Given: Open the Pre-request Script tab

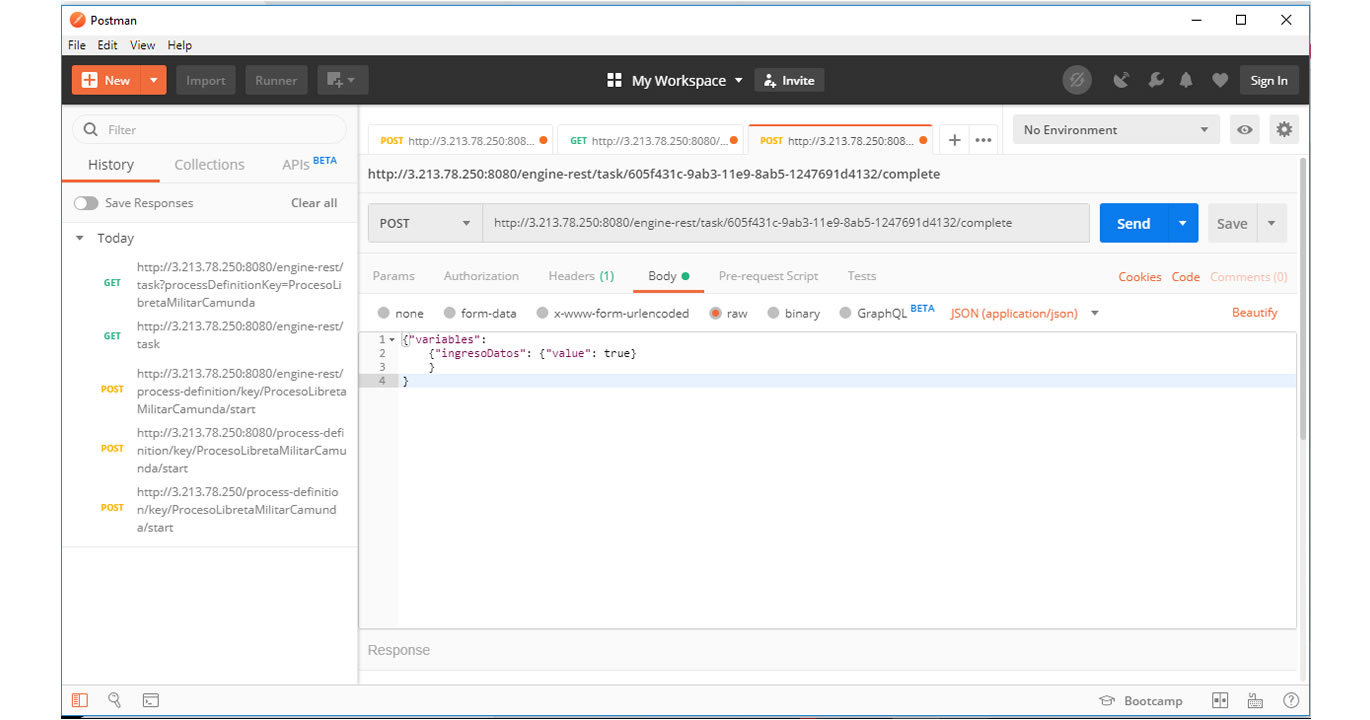Looking at the screenshot, I should pyautogui.click(x=768, y=276).
